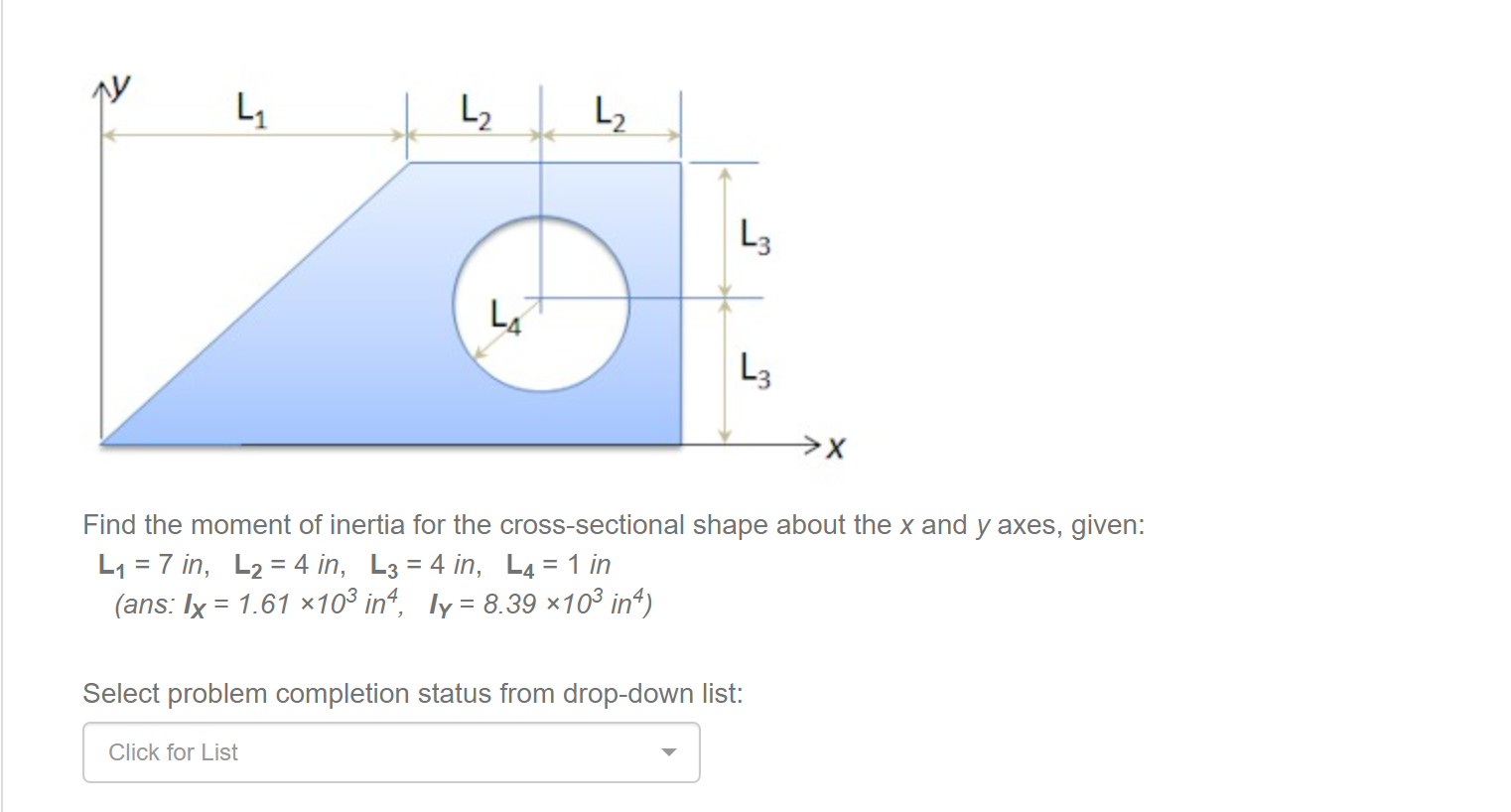Select the upper L3 dimension label

tap(755, 236)
